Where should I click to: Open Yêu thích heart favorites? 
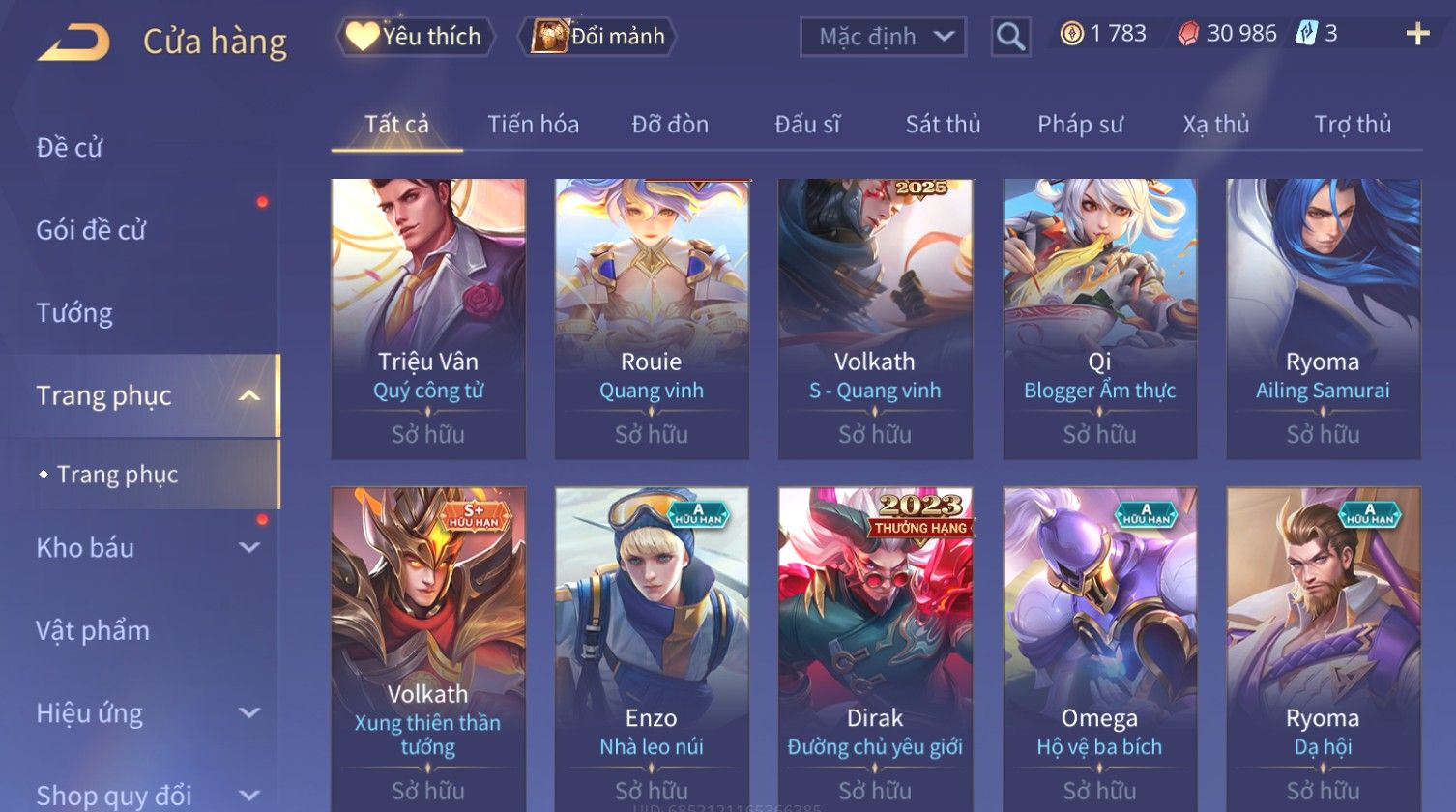tap(416, 37)
